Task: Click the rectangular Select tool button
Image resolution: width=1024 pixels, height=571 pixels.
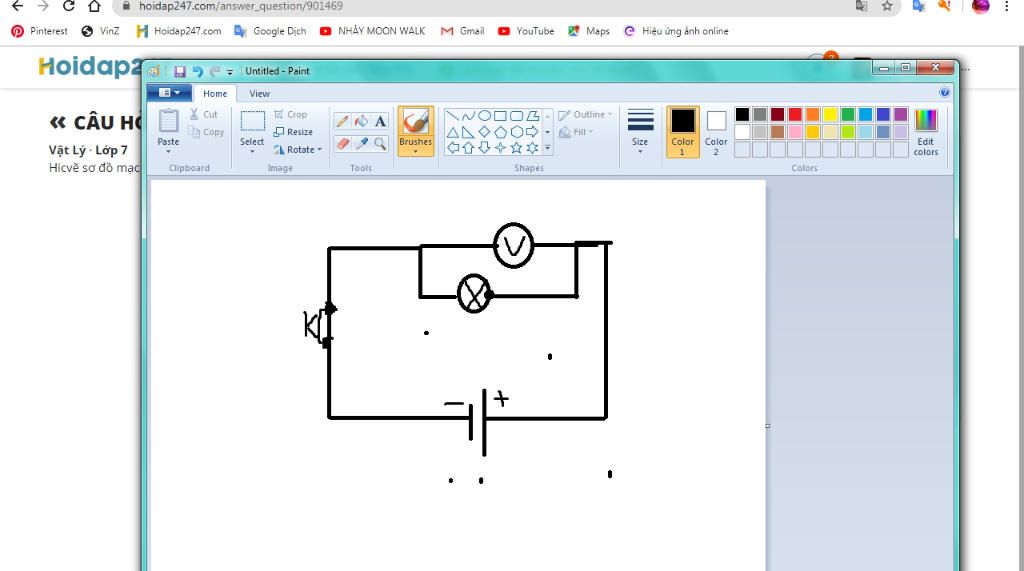Action: coord(252,122)
